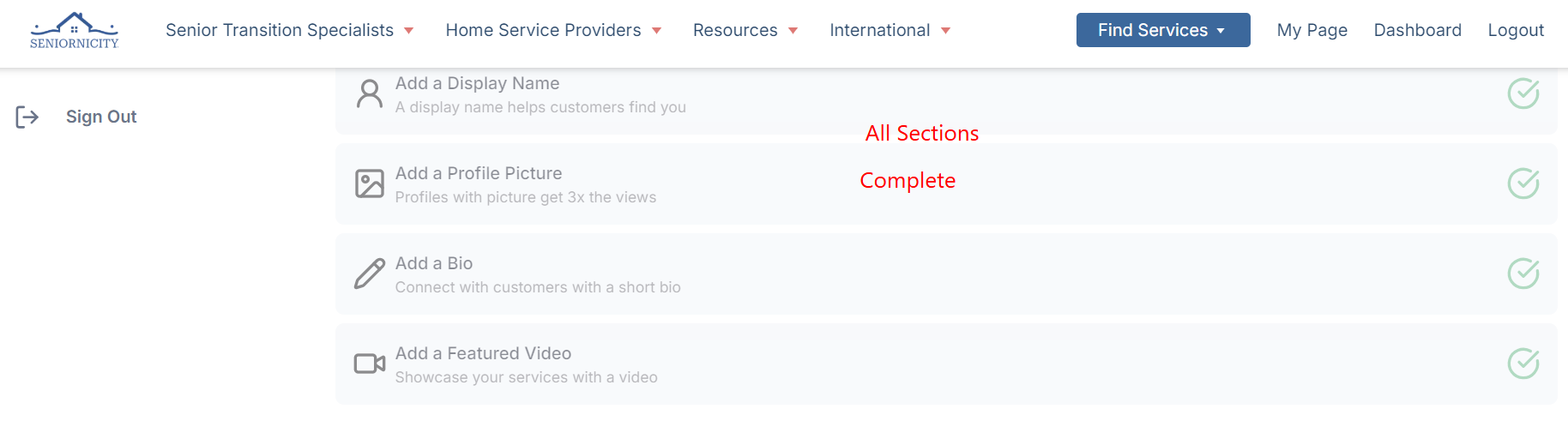Click the Featured Video completed checkmark

click(x=1523, y=364)
